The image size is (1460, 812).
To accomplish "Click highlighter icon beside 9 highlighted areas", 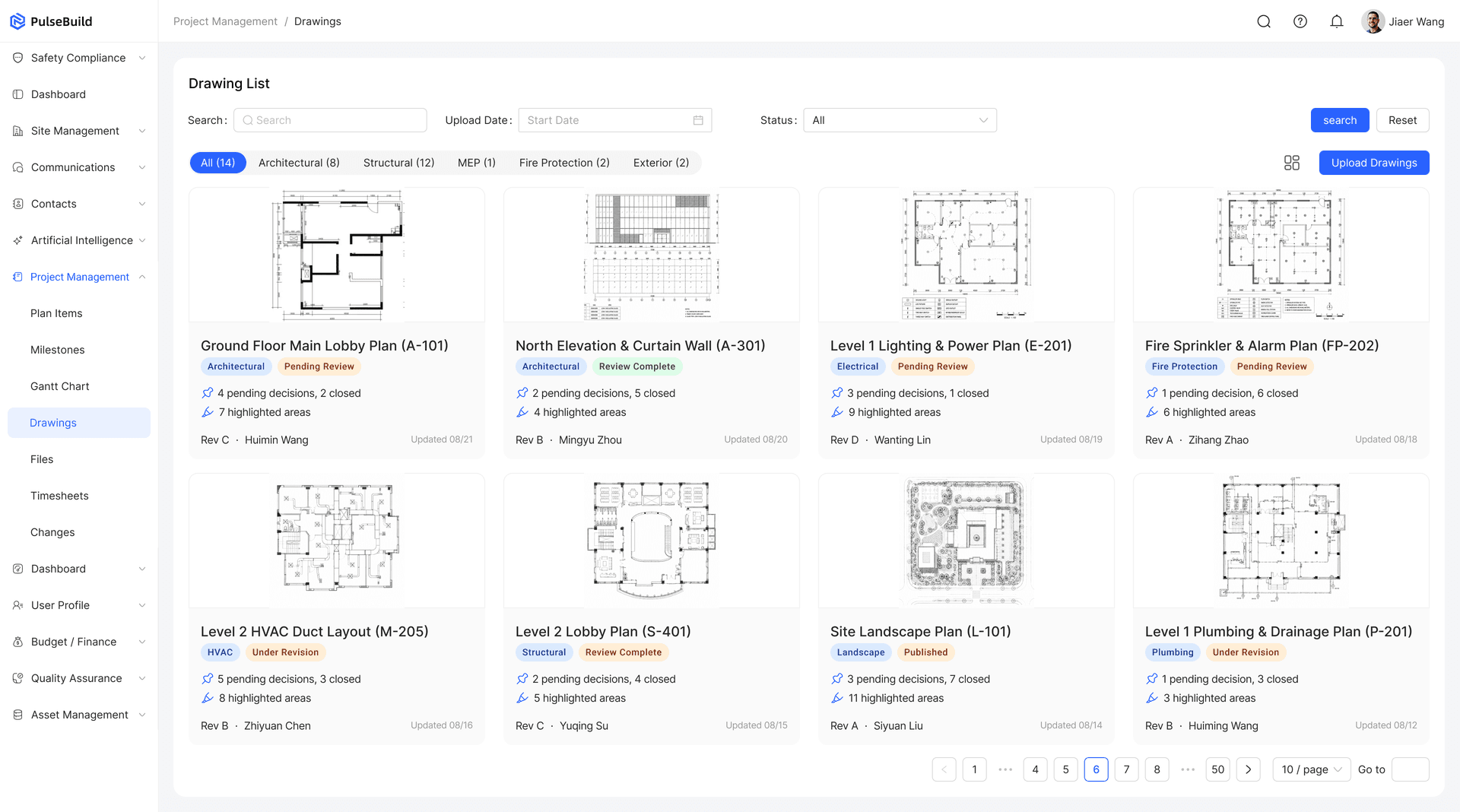I will pos(837,412).
